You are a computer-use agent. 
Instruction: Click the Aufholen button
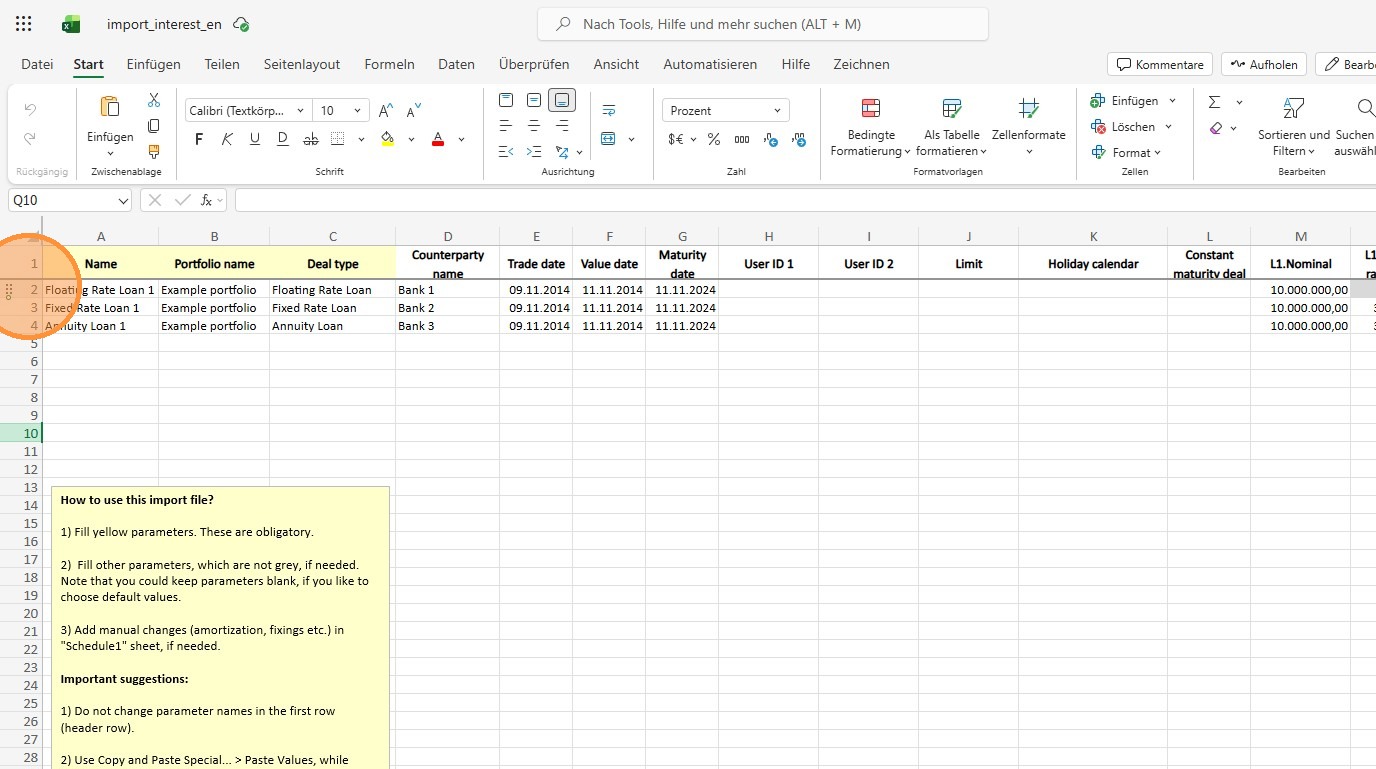click(1263, 64)
